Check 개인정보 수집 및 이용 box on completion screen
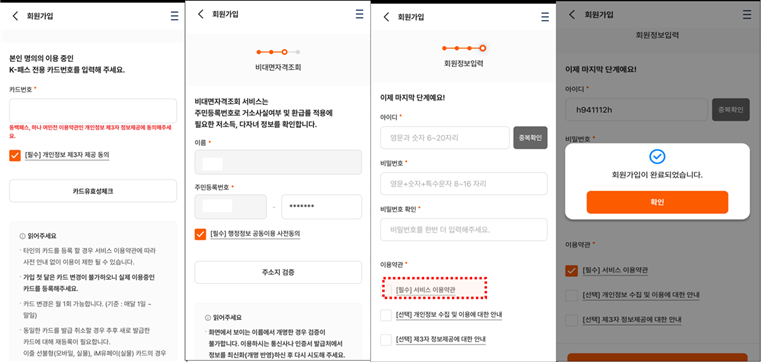Screen dimensions: 763x362 tap(572, 295)
